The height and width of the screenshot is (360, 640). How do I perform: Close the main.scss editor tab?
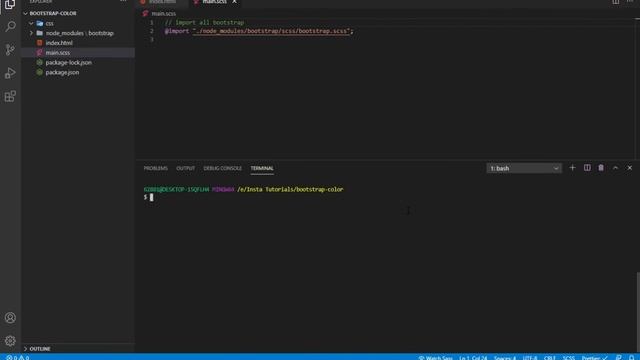tap(234, 2)
